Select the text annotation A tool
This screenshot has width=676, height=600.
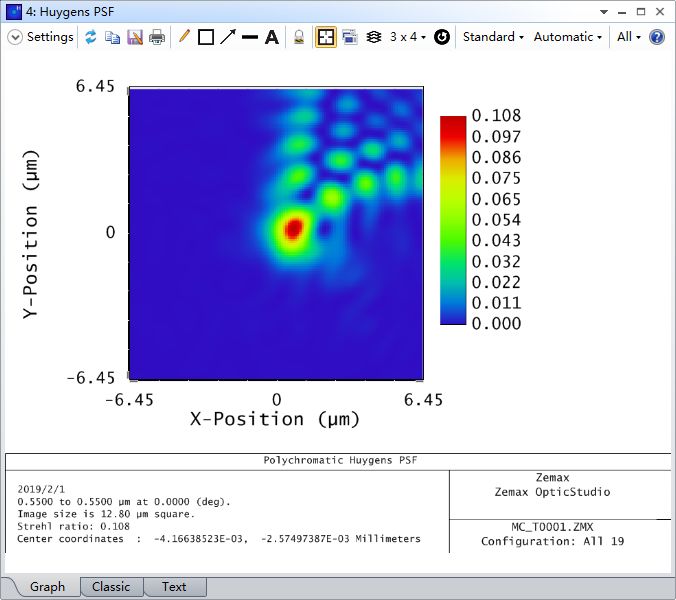pos(271,37)
